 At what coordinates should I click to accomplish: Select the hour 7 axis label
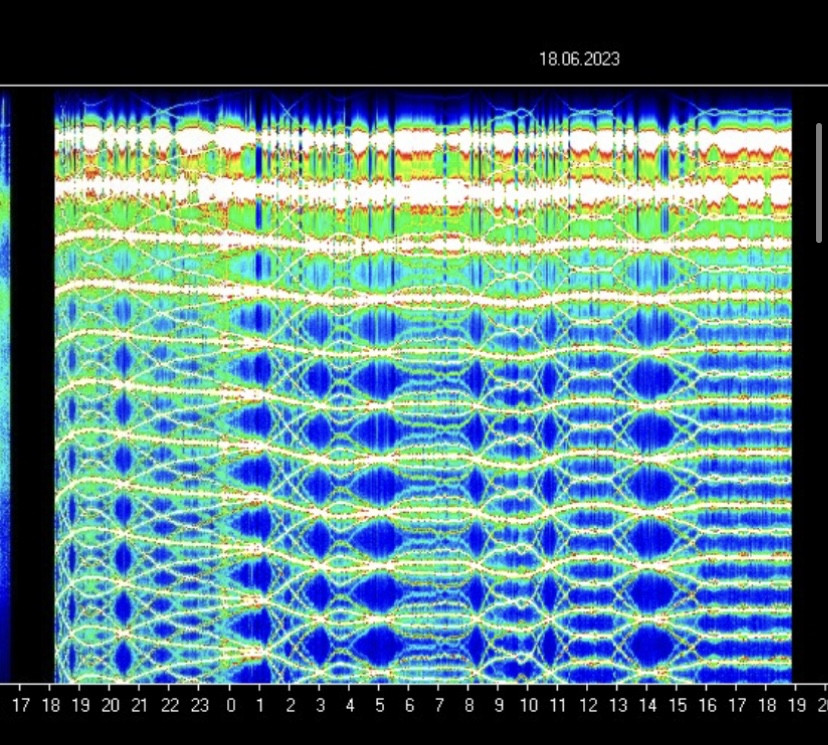point(439,706)
